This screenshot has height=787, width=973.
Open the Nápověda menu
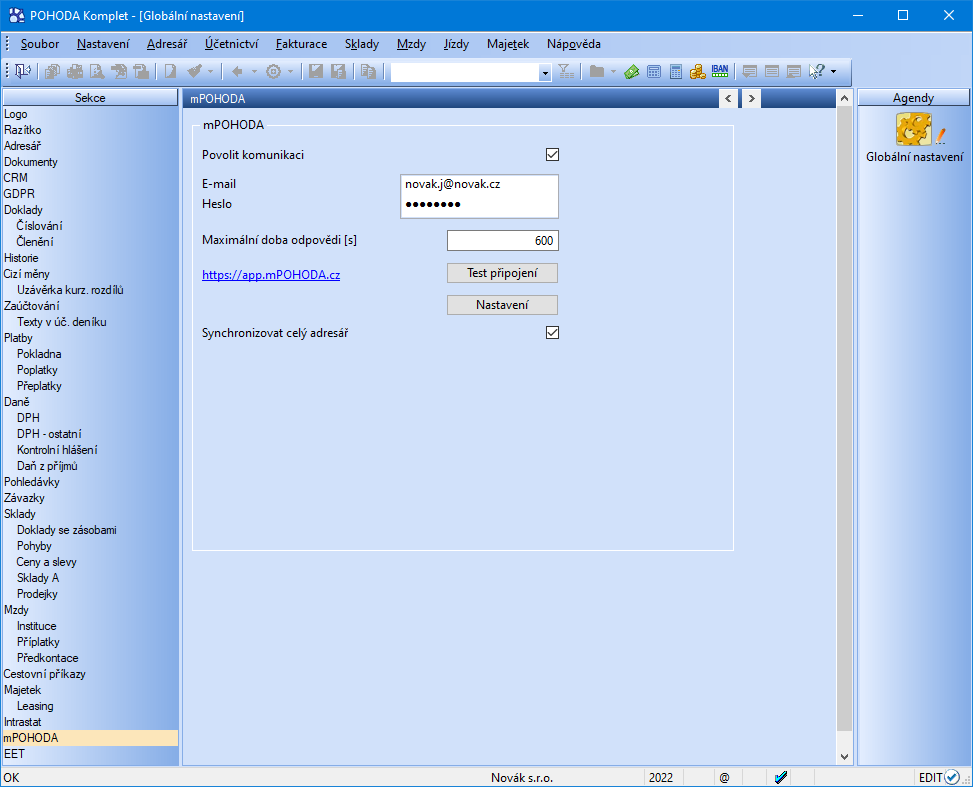(573, 44)
